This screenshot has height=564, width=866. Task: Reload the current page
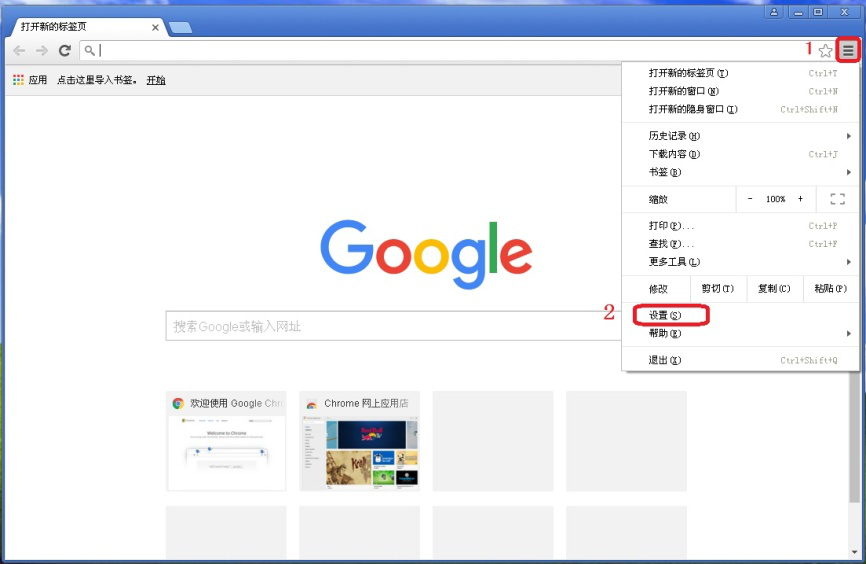click(x=65, y=51)
